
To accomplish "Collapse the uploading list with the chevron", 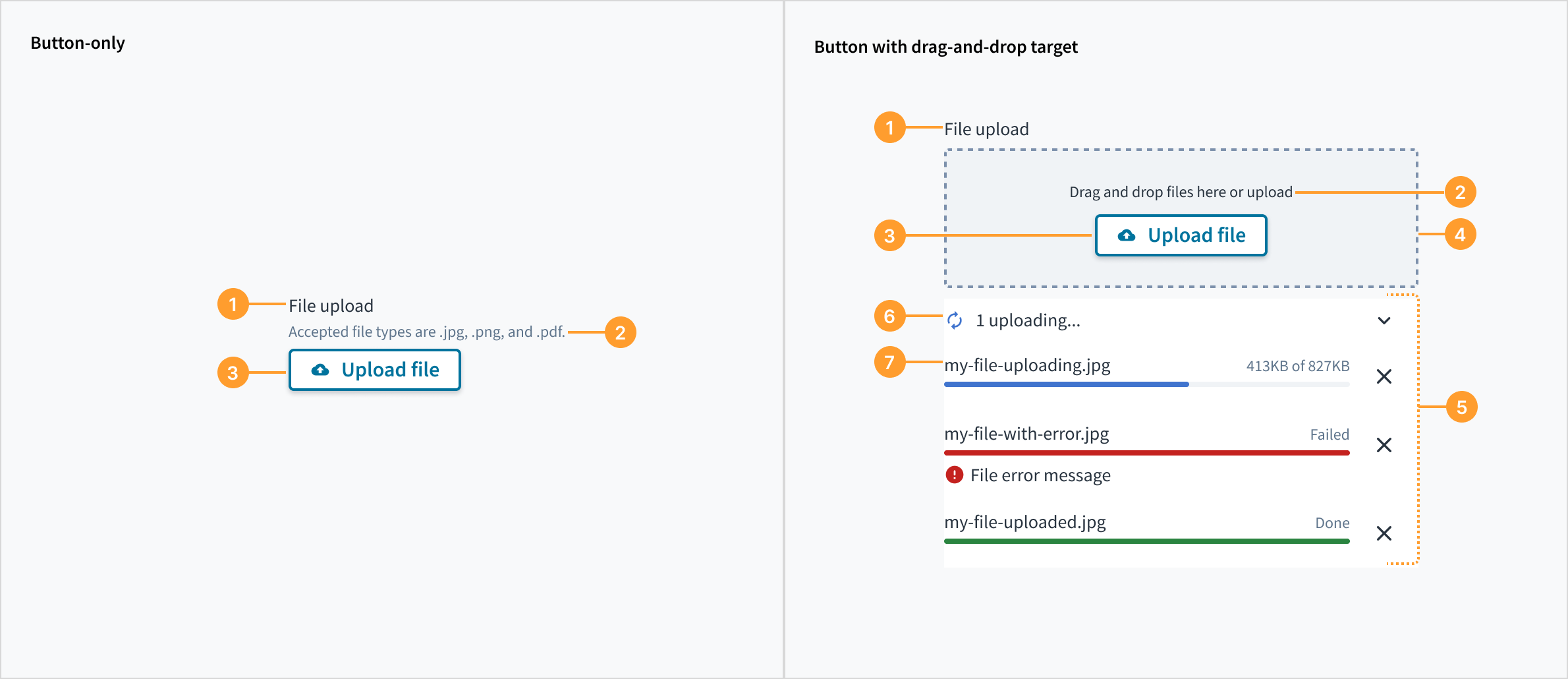I will click(x=1384, y=321).
